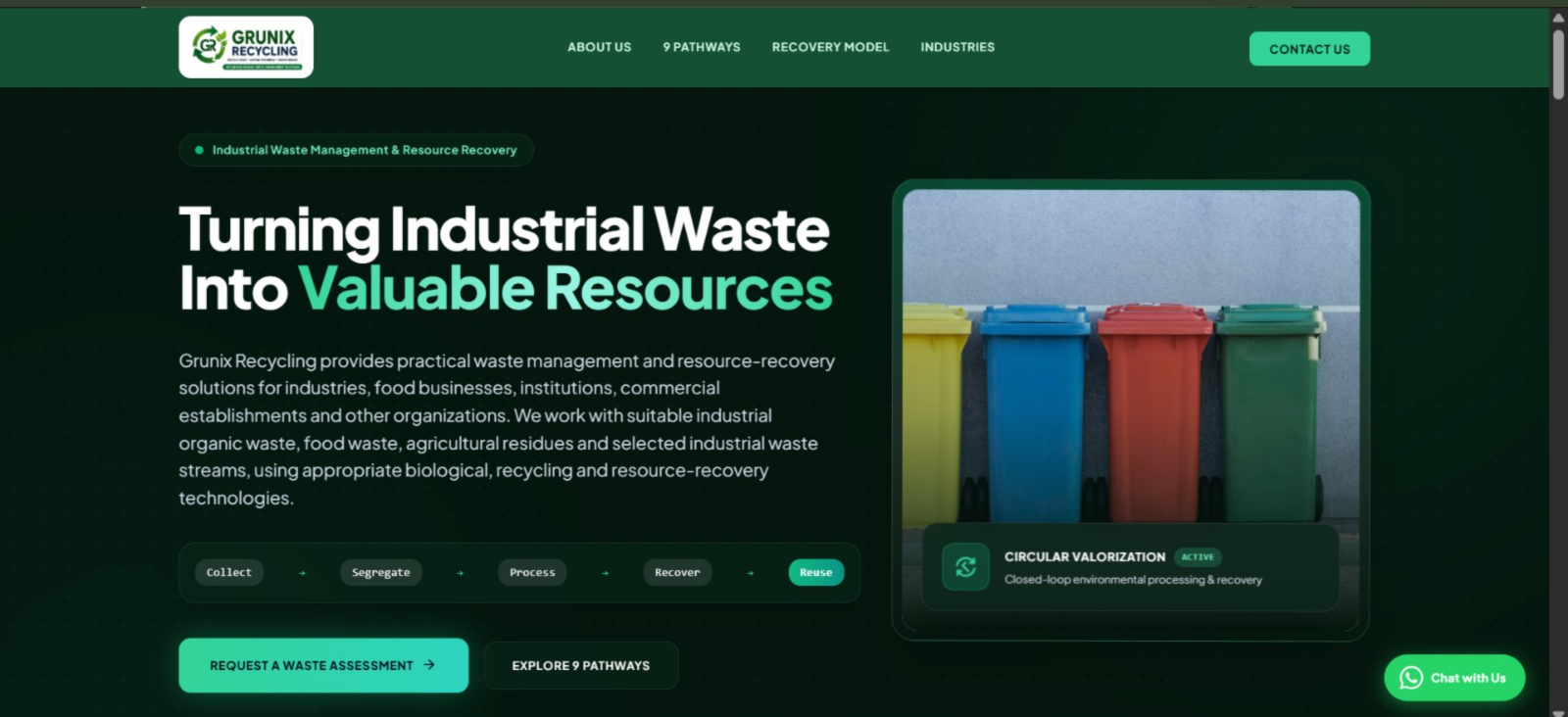Image resolution: width=1568 pixels, height=717 pixels.
Task: Click Explore 9 Pathways button
Action: [581, 665]
